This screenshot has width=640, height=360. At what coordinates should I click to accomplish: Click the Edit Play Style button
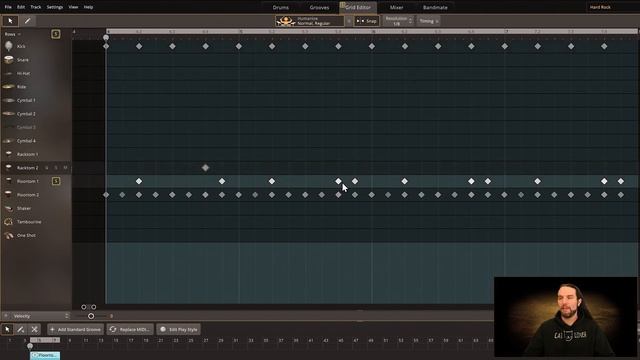(178, 329)
